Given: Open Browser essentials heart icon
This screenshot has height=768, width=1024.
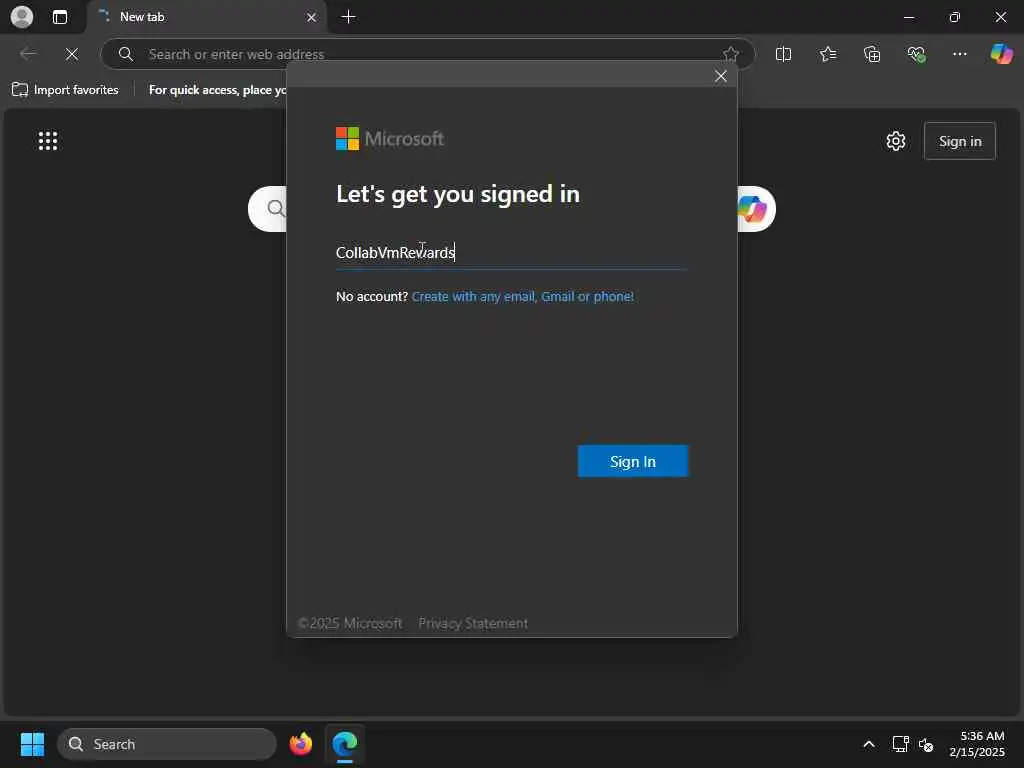Looking at the screenshot, I should [x=916, y=54].
